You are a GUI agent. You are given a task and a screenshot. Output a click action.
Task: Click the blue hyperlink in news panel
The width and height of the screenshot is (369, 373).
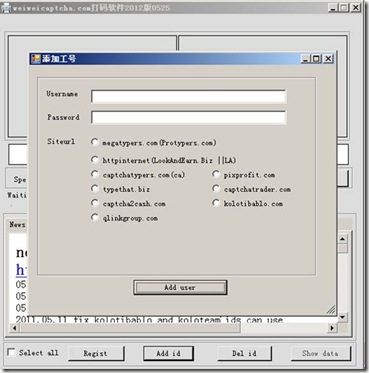(x=21, y=270)
